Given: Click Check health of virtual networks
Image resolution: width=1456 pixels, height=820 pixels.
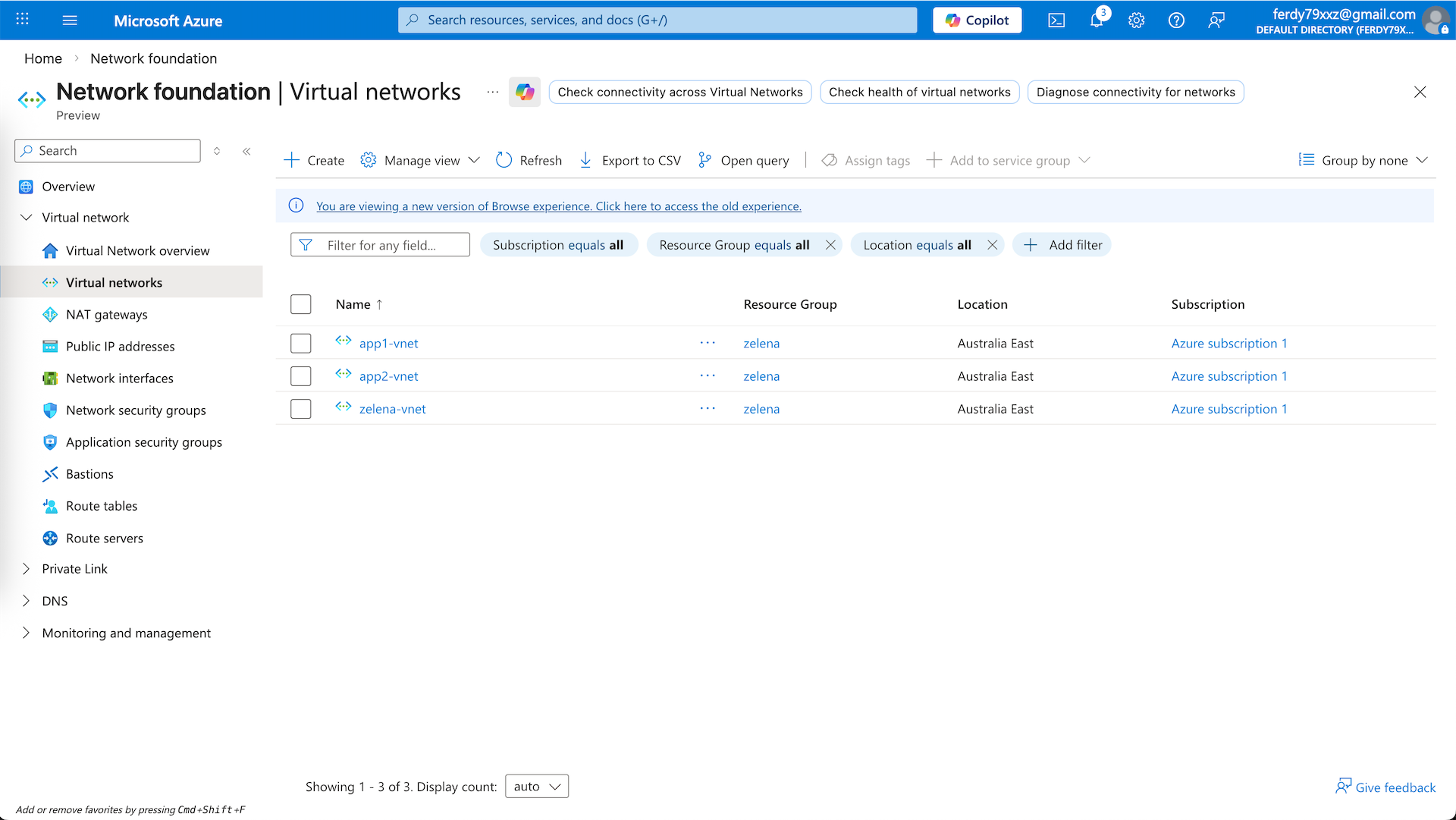Looking at the screenshot, I should coord(919,92).
